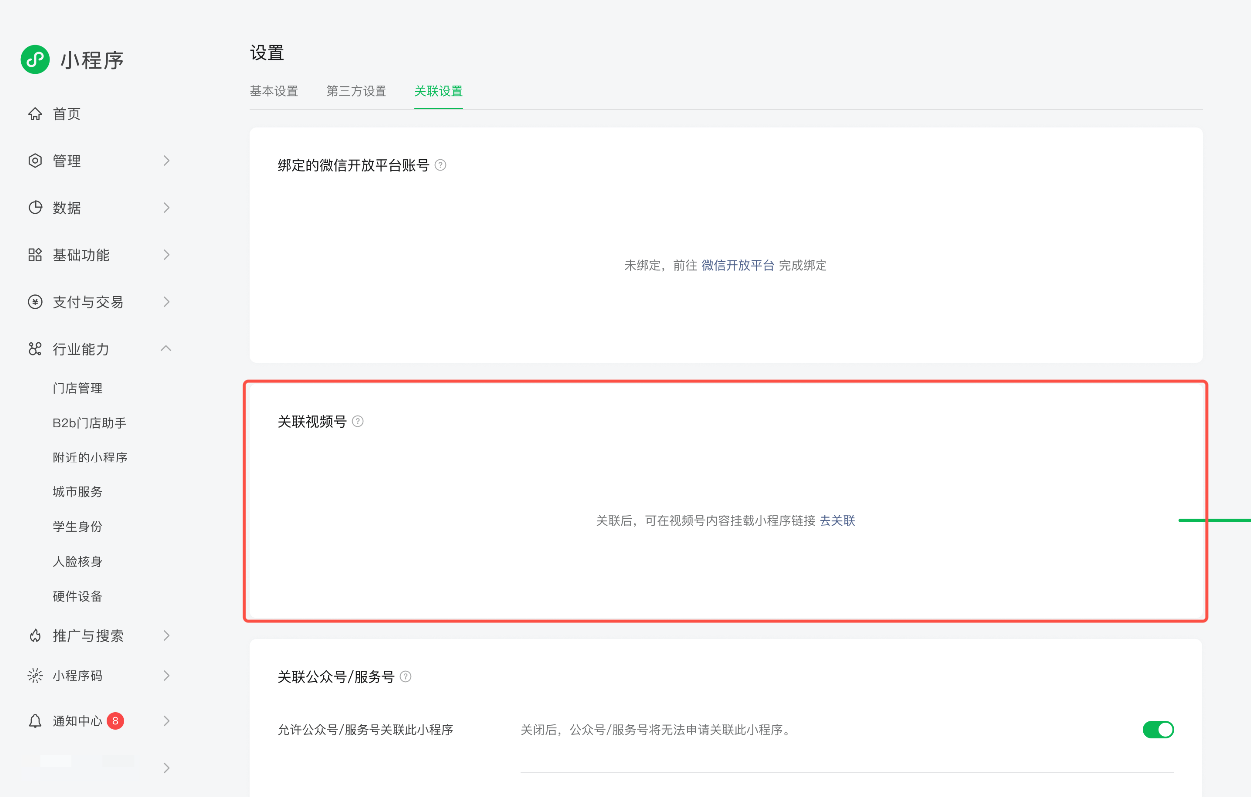Open 人脸核身 in sidebar
1251x797 pixels.
78,562
